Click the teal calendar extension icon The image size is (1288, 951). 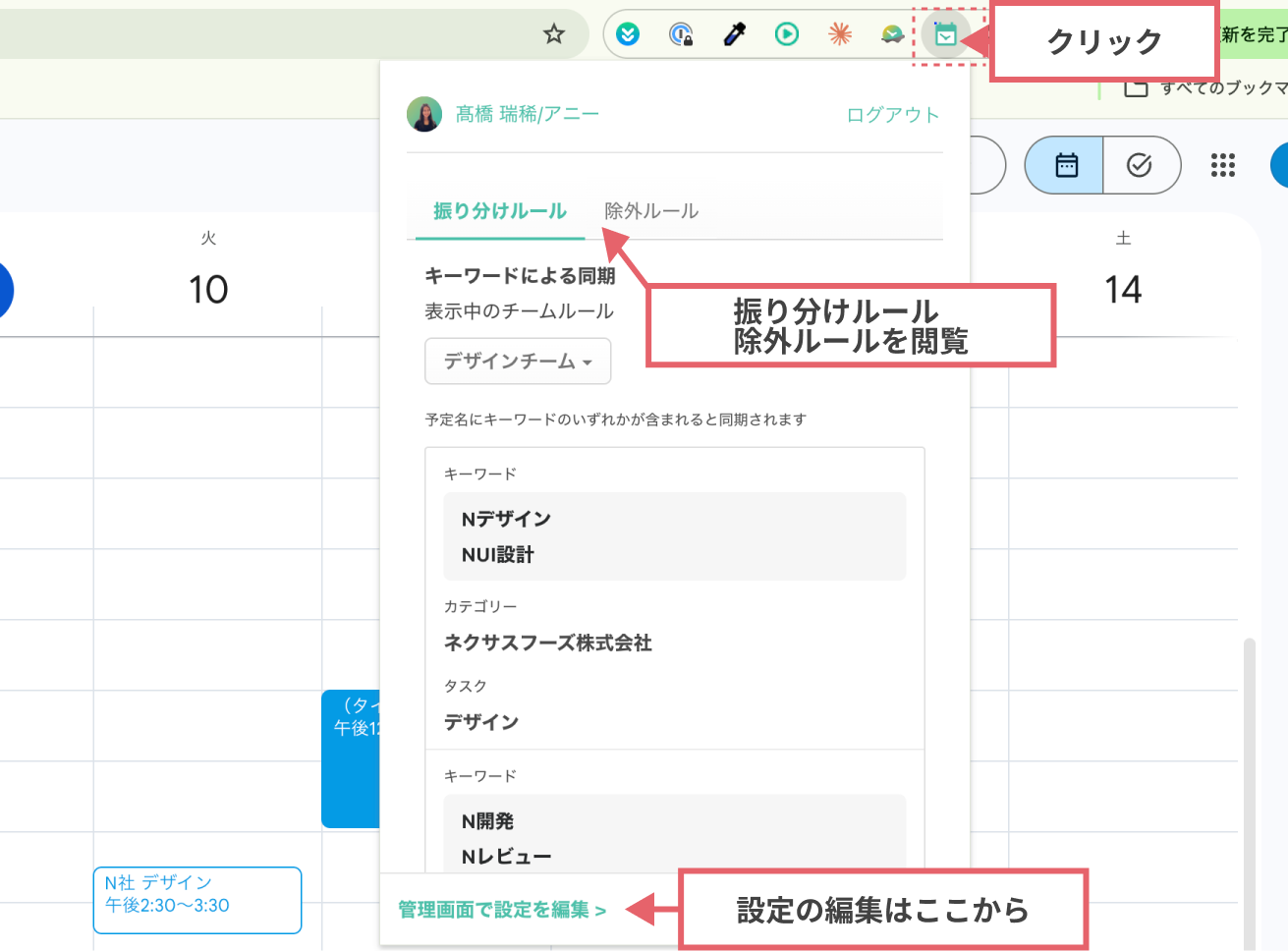(x=945, y=33)
